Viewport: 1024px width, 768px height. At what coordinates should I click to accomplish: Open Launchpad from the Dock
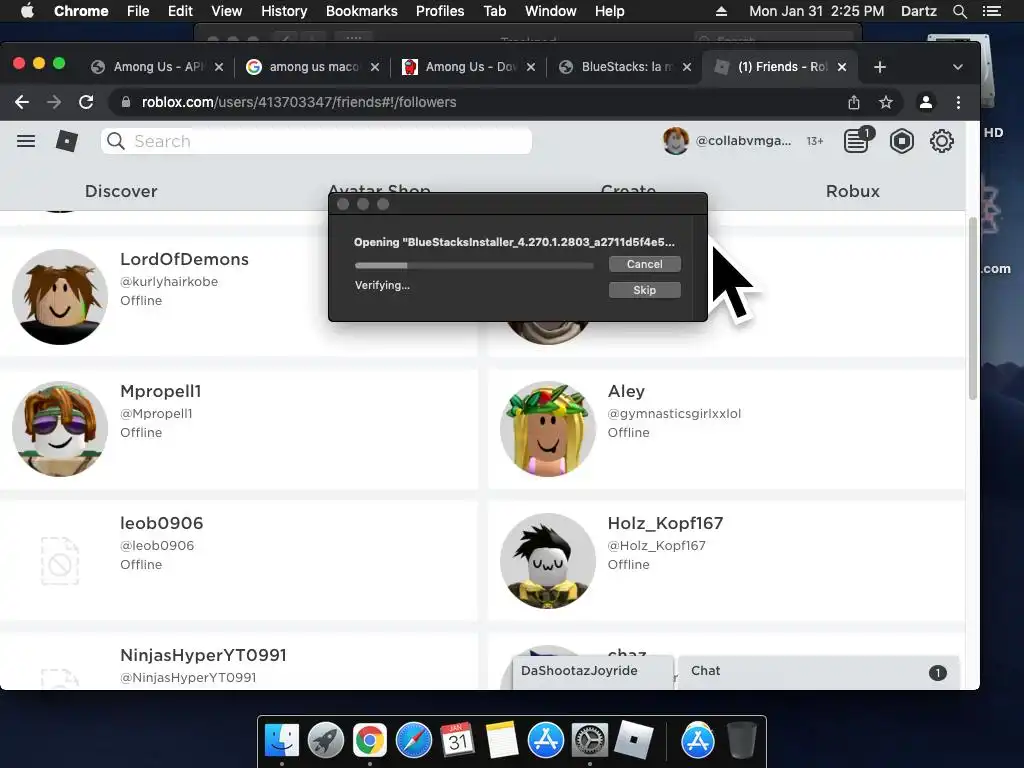[326, 740]
